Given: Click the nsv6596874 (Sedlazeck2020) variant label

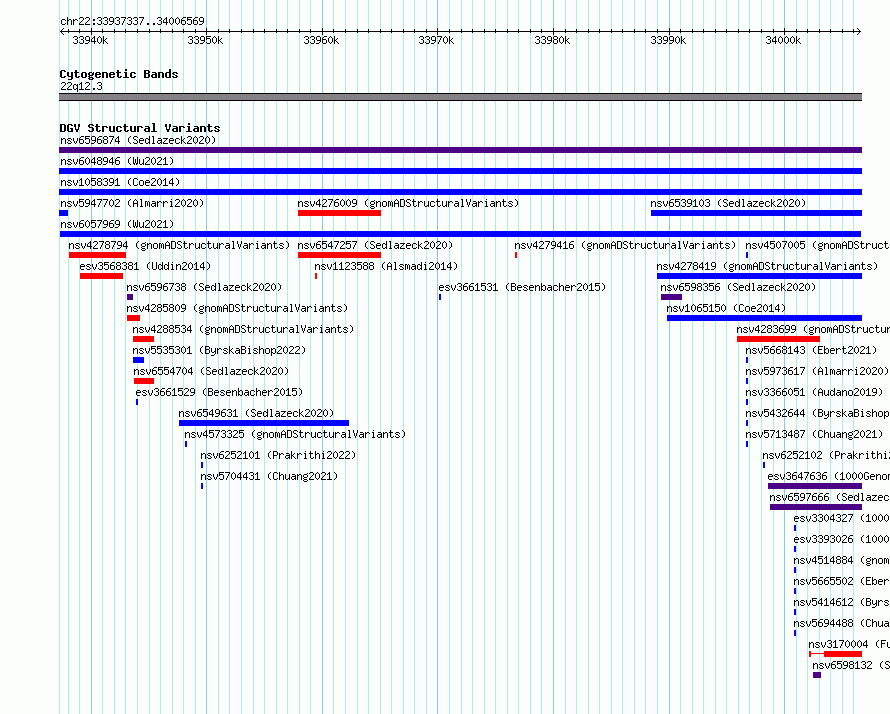Looking at the screenshot, I should (138, 140).
